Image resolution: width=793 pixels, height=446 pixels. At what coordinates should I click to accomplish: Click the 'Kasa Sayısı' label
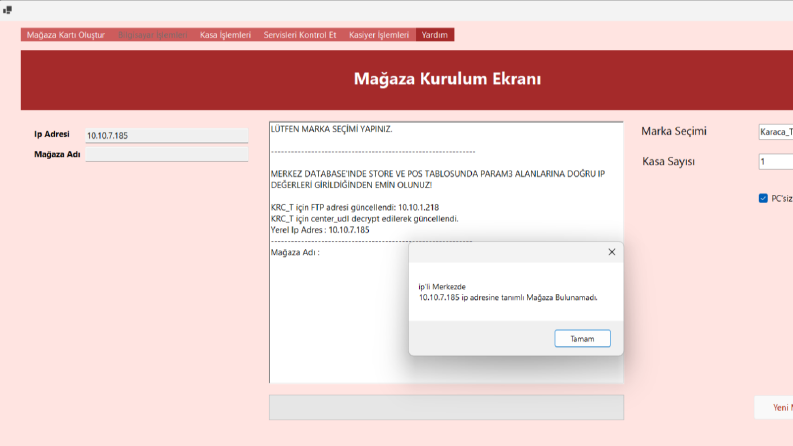[x=668, y=161]
